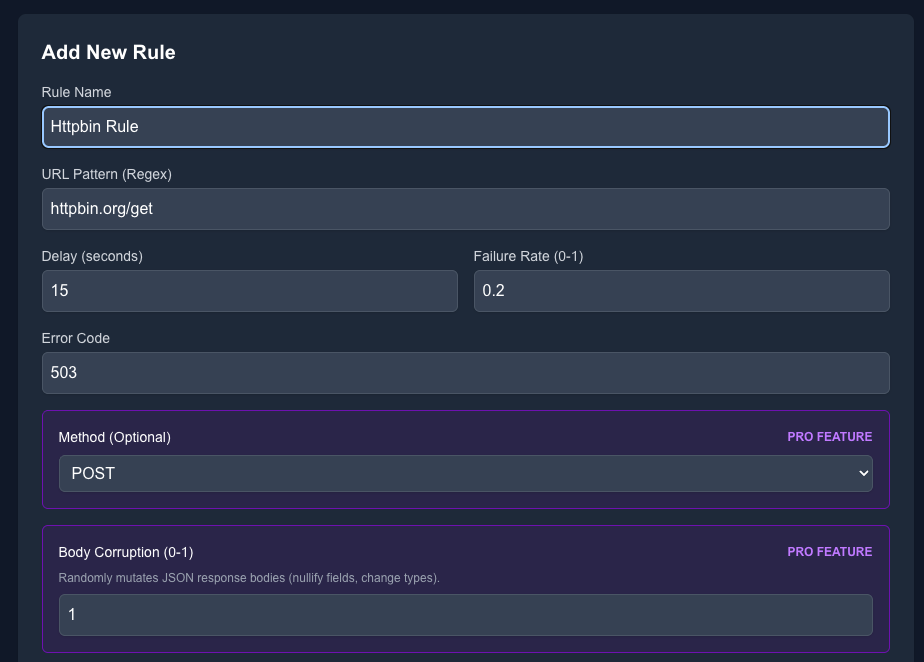Click the Failure Rate (0-1) label

click(528, 256)
